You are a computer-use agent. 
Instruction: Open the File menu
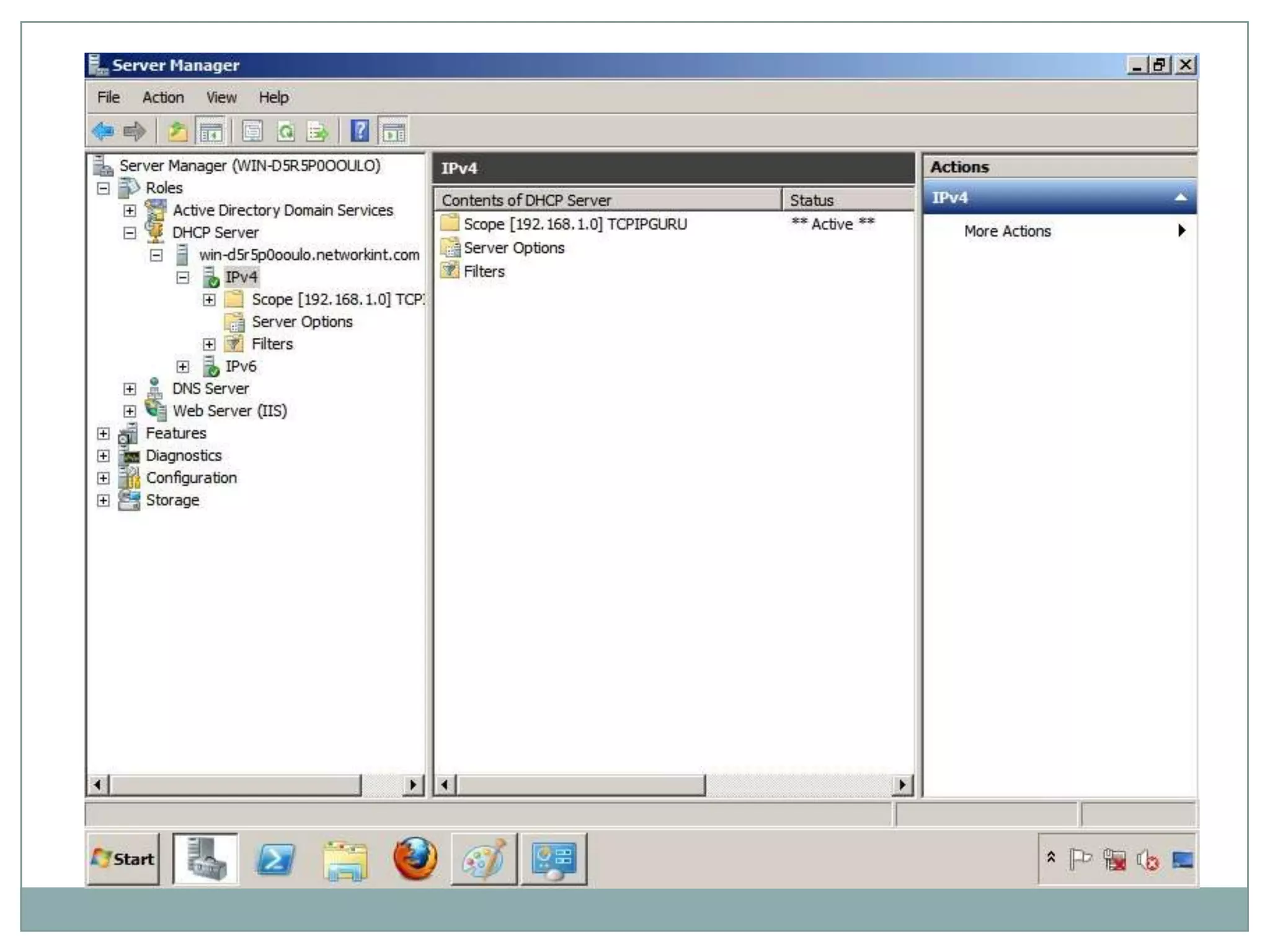(109, 97)
